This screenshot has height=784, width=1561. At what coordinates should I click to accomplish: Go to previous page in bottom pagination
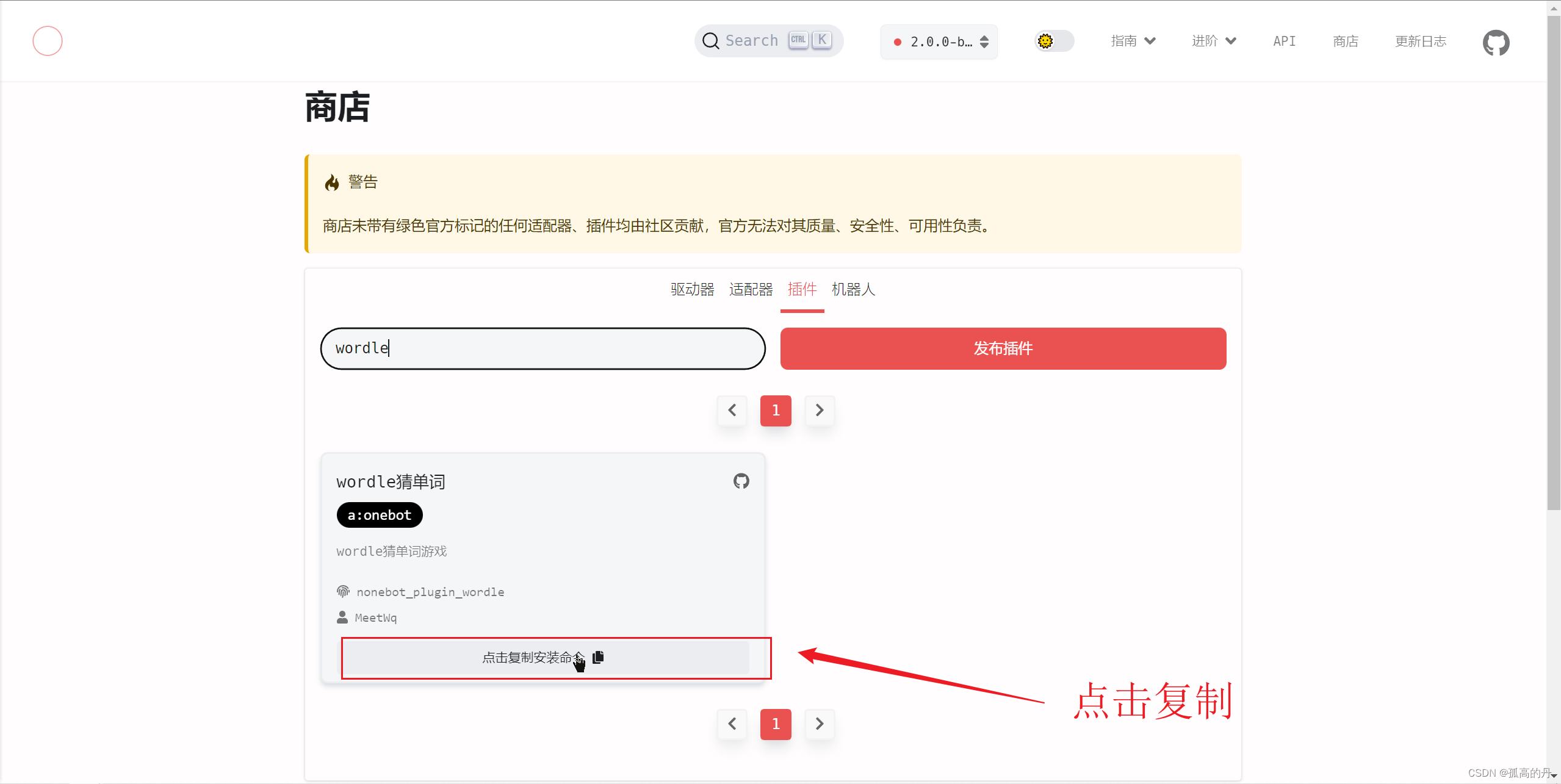(732, 724)
